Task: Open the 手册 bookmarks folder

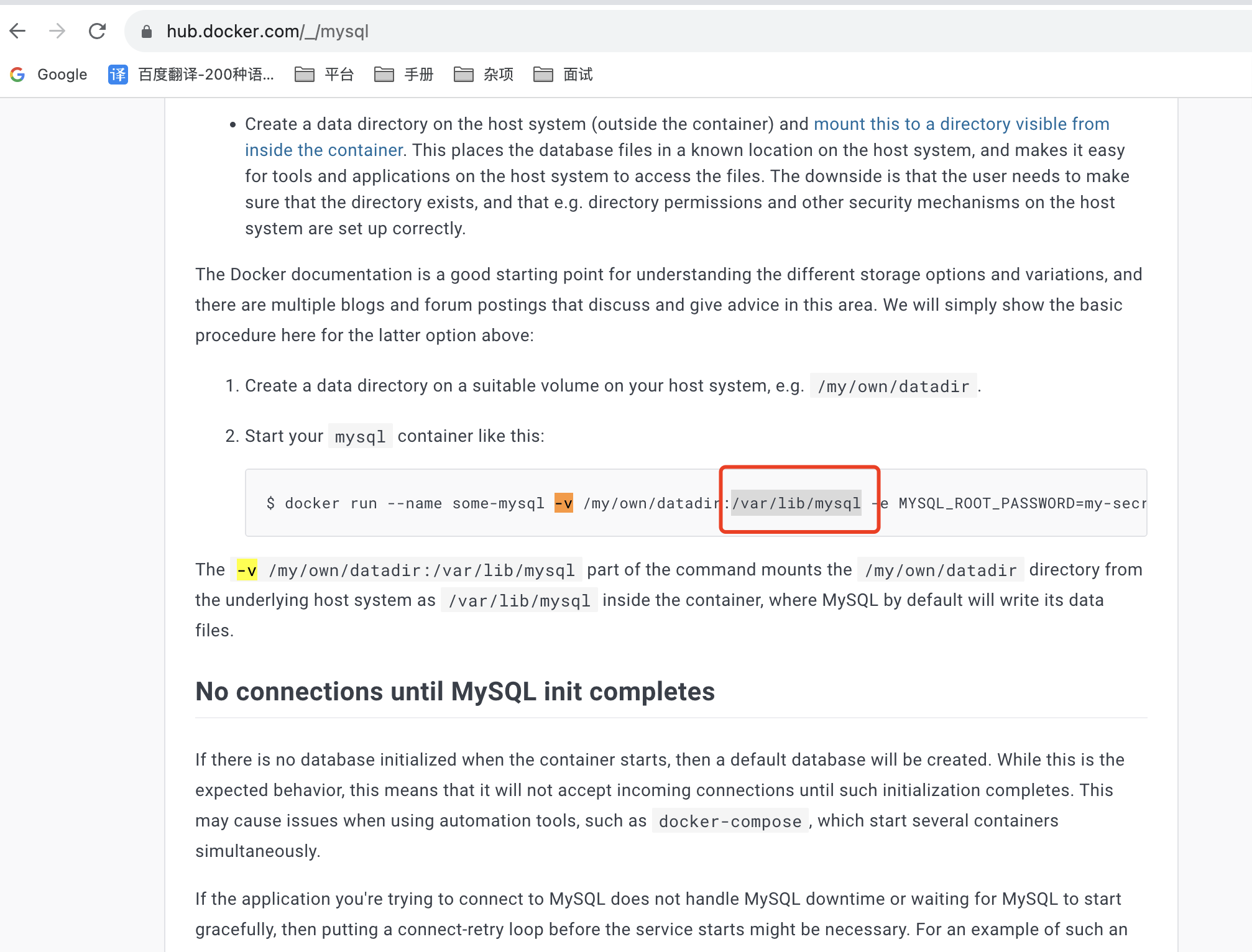Action: pyautogui.click(x=403, y=75)
